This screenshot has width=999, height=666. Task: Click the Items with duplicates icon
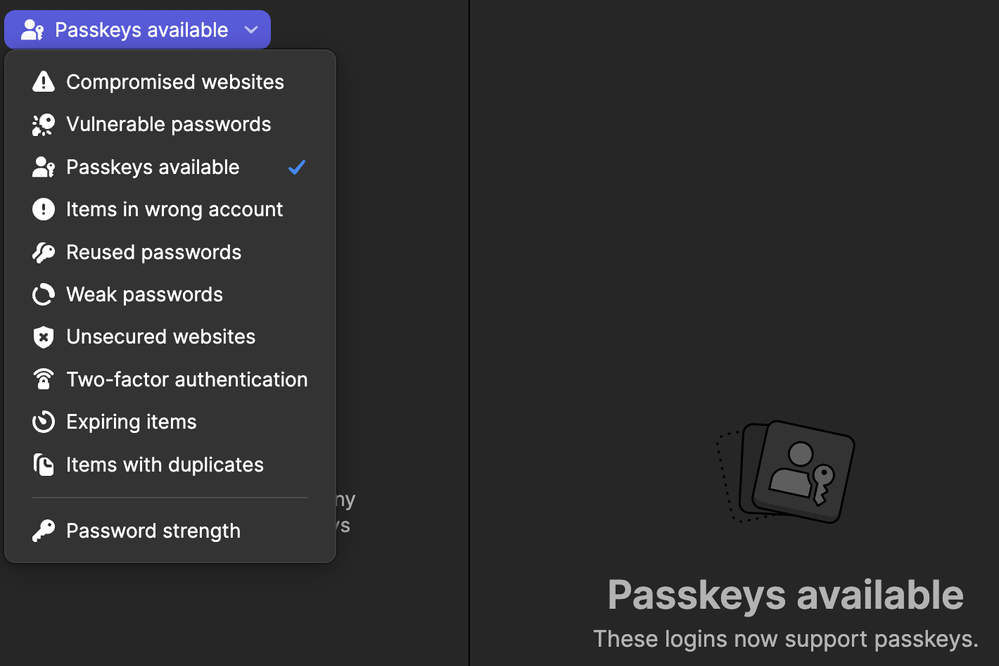pyautogui.click(x=43, y=465)
